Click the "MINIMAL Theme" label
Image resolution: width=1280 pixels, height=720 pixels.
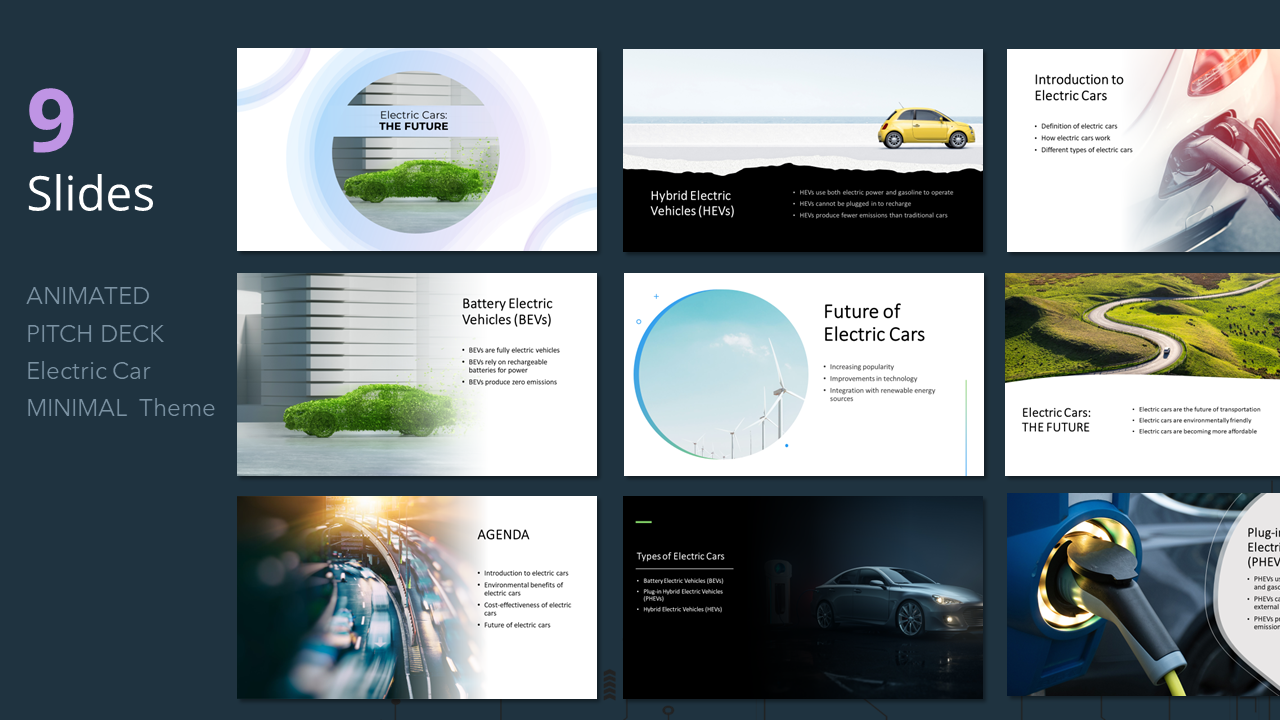click(121, 408)
